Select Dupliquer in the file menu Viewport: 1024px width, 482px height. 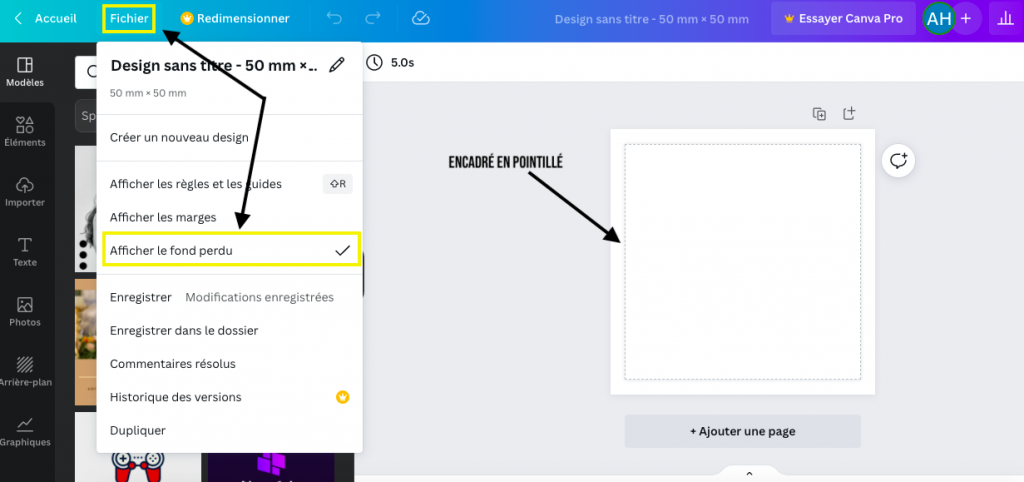[229, 430]
